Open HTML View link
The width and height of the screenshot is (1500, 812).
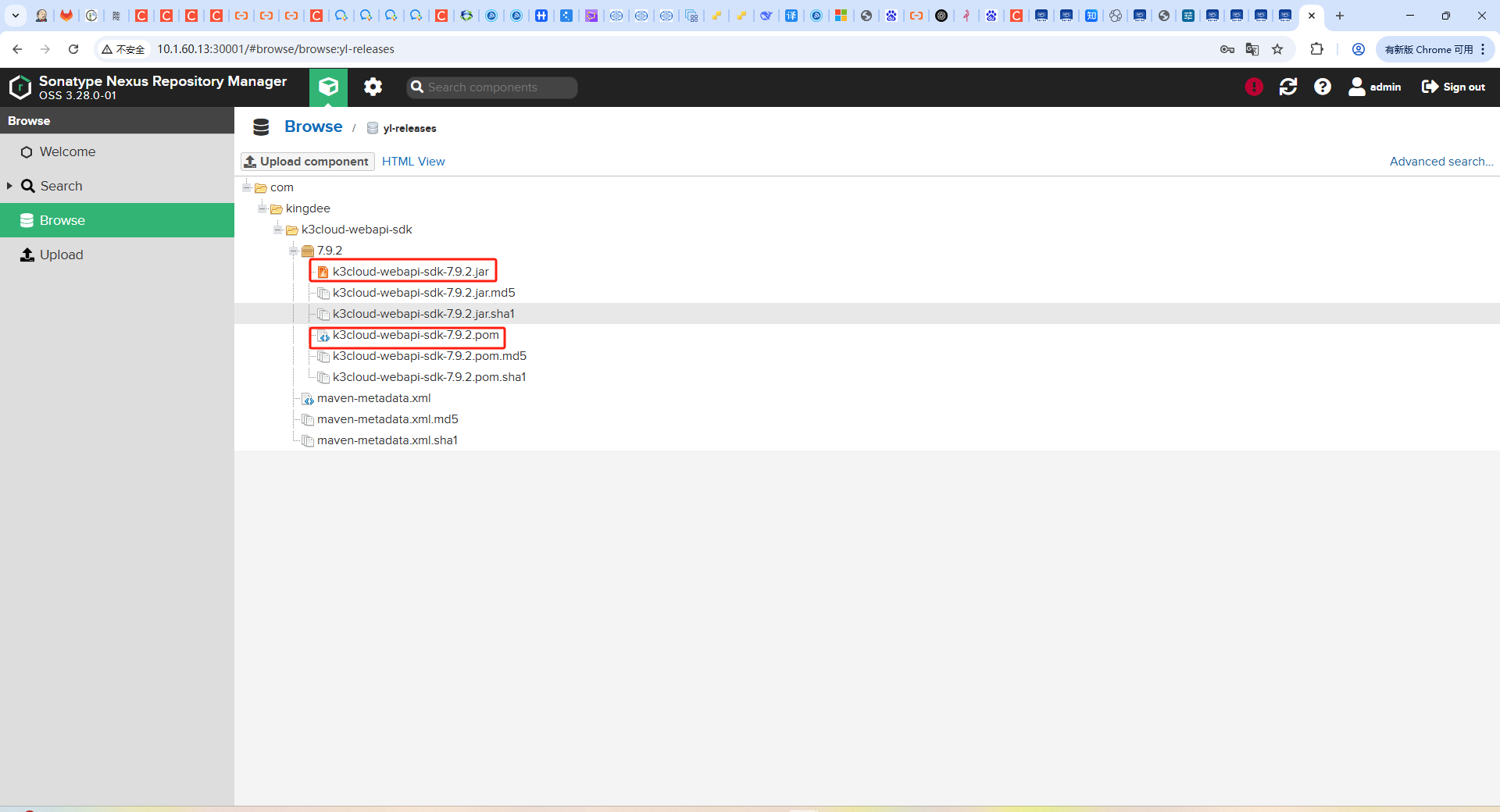413,162
